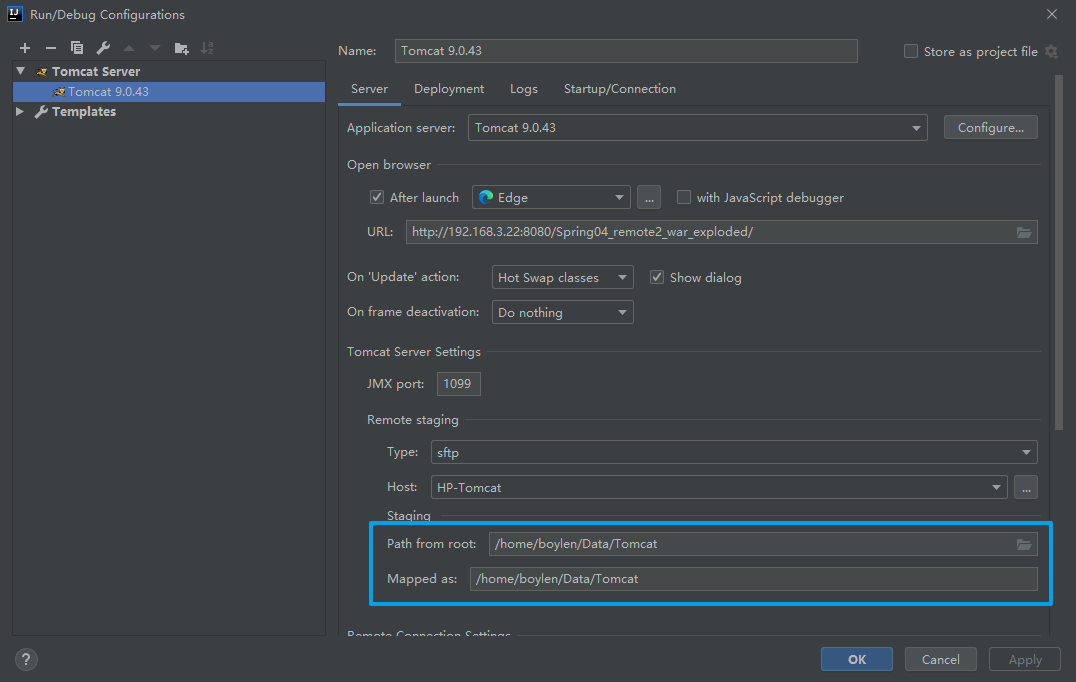Screen dimensions: 1076x682
Task: Uncheck the After launch checkbox
Action: pyautogui.click(x=377, y=198)
